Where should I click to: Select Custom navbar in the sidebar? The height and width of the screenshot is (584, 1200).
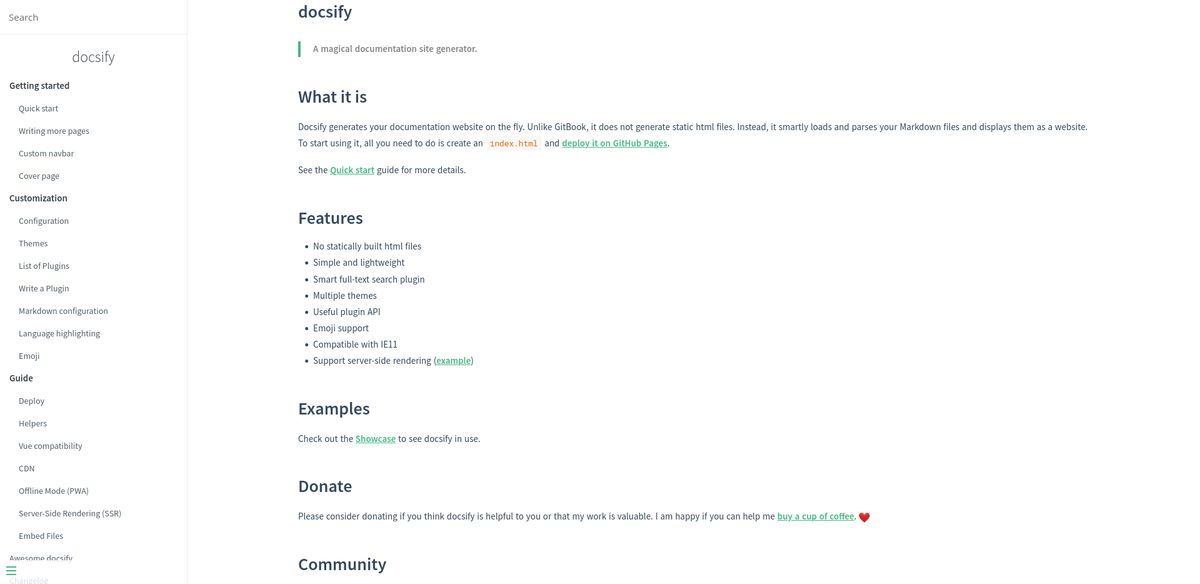tap(46, 153)
